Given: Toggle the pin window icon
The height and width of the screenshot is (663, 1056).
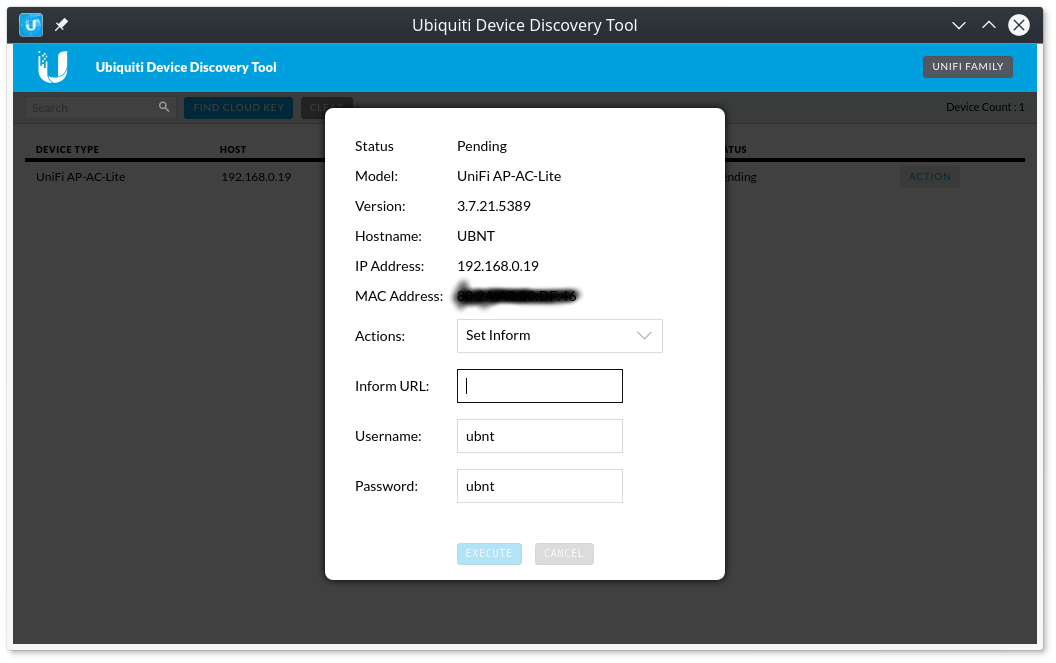Looking at the screenshot, I should (61, 24).
